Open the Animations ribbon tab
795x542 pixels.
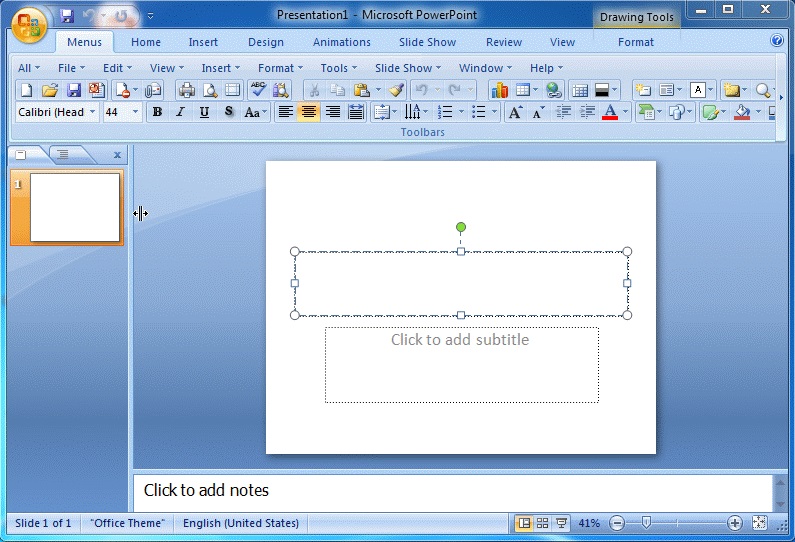(341, 42)
